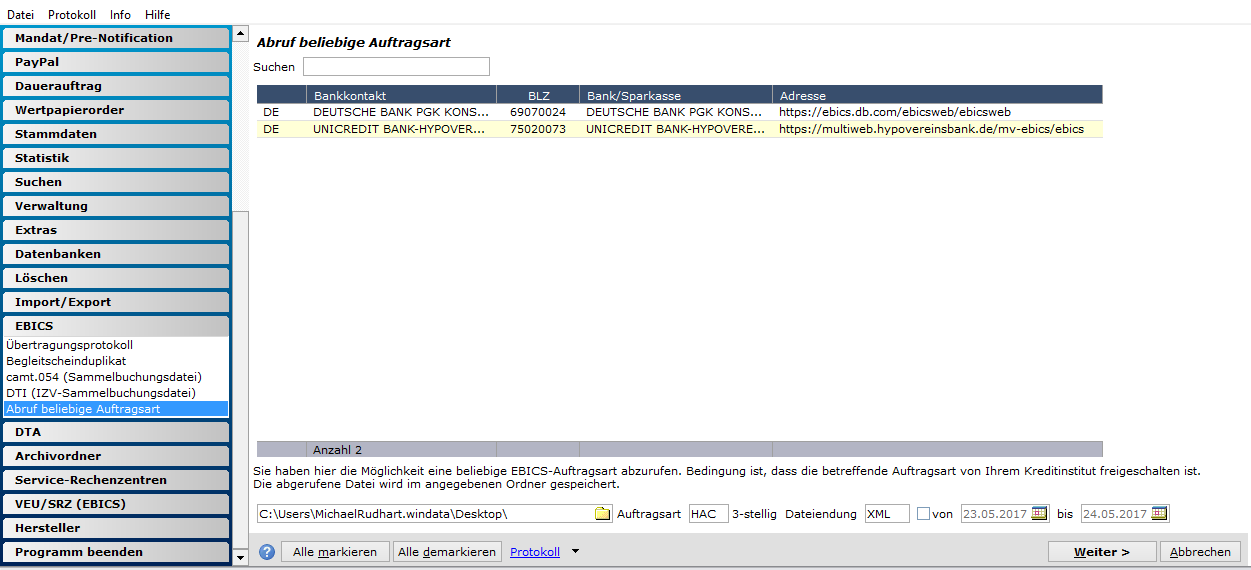Expand the Statistik section
Screen dimensions: 1251x570
pos(115,158)
